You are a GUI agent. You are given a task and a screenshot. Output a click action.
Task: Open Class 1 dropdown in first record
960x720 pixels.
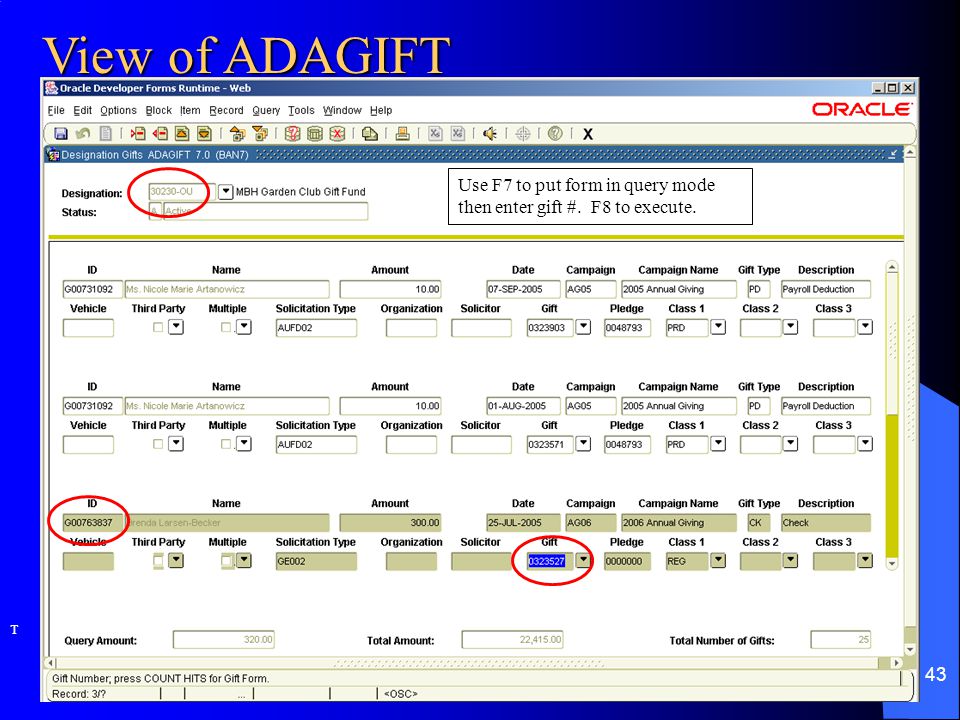[x=718, y=327]
